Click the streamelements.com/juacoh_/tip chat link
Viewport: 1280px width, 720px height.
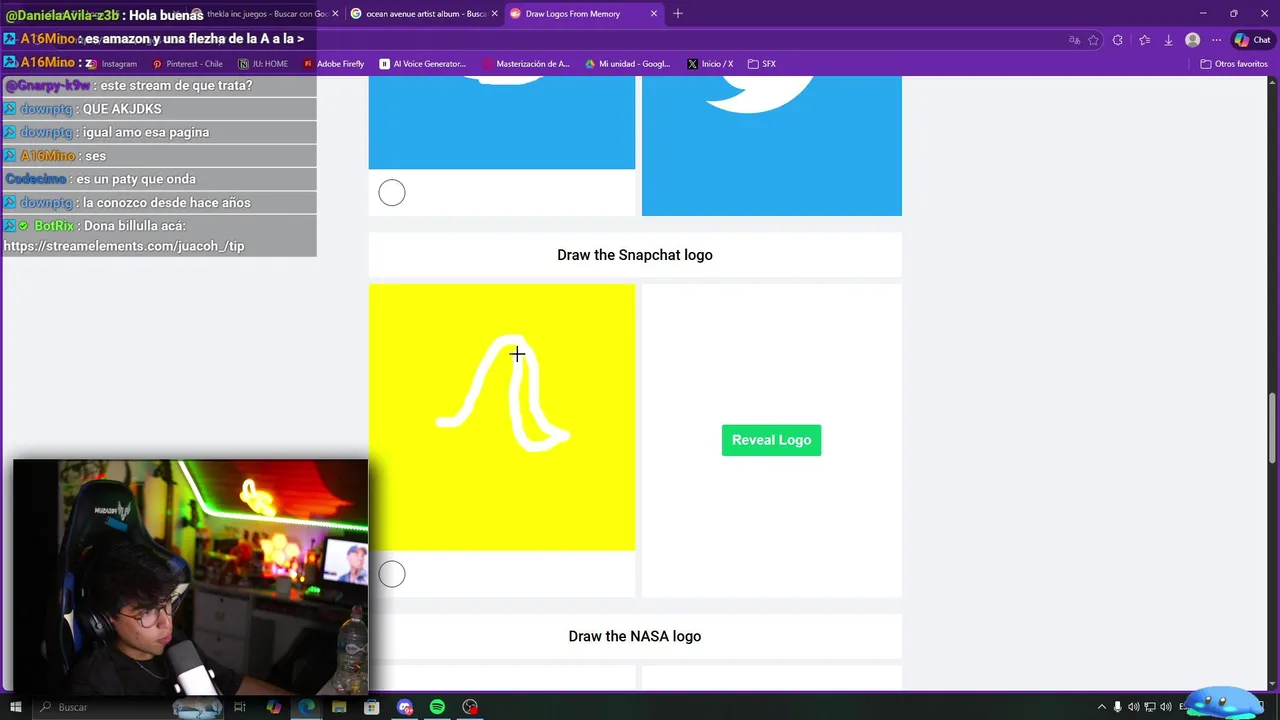pyautogui.click(x=124, y=246)
